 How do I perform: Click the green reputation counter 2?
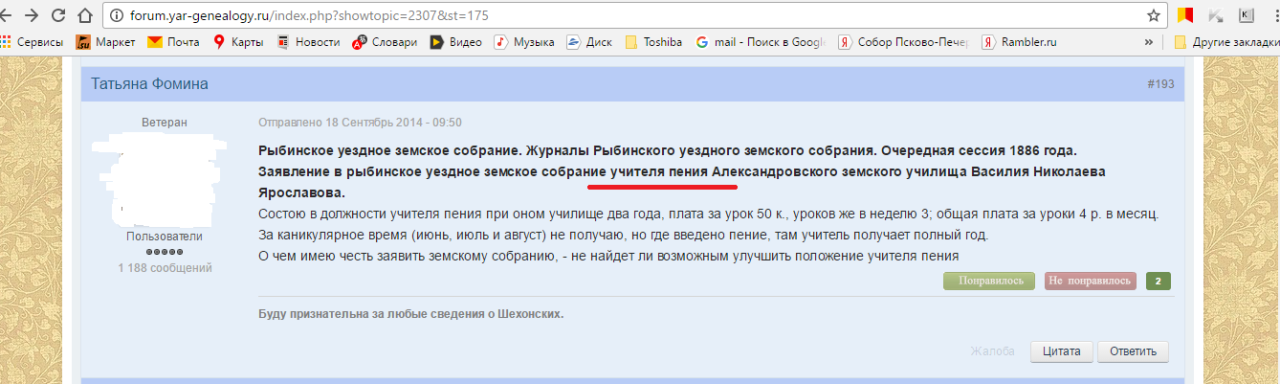1158,281
